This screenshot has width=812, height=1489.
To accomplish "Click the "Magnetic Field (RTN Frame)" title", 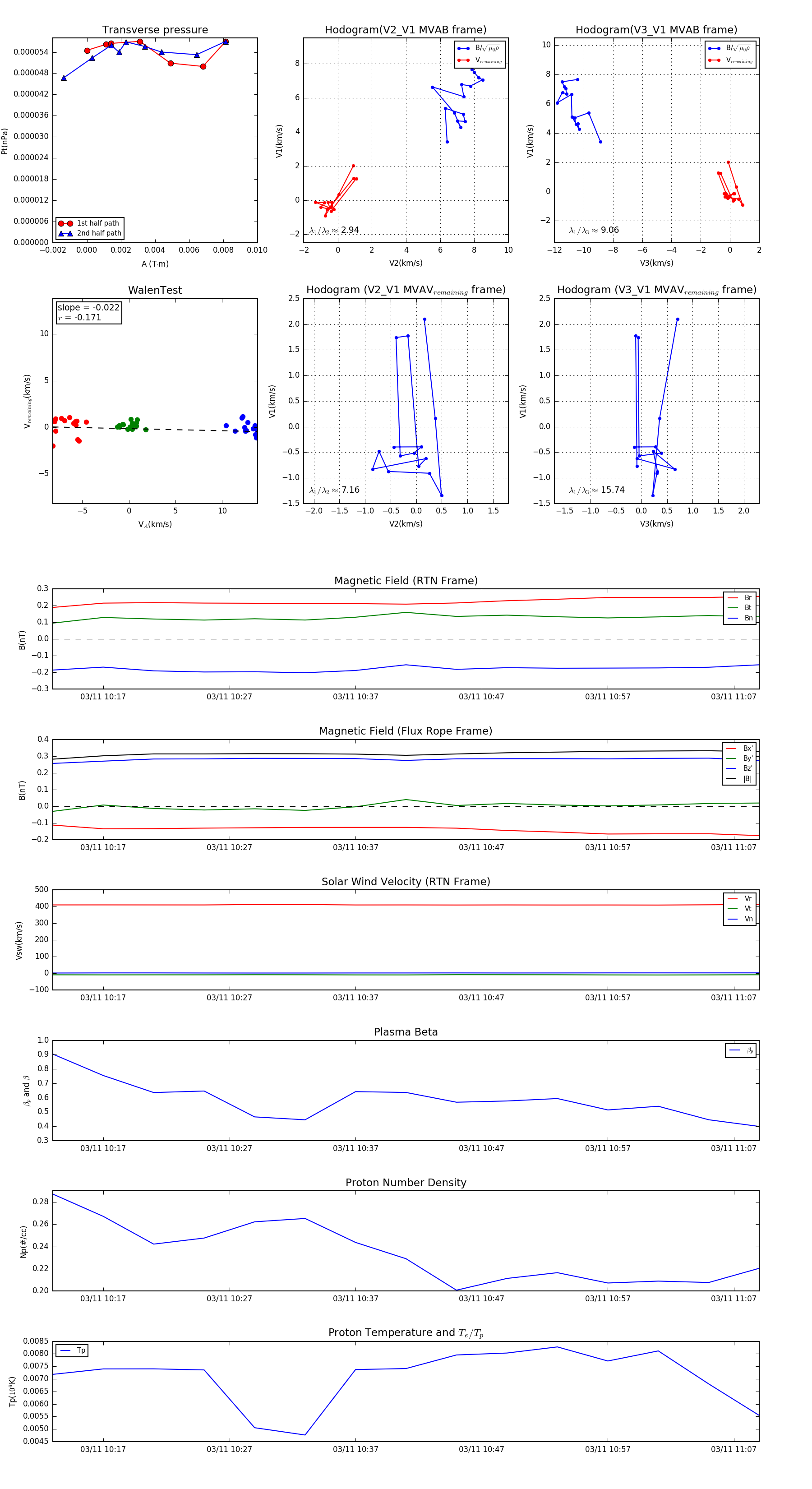I will (406, 581).
